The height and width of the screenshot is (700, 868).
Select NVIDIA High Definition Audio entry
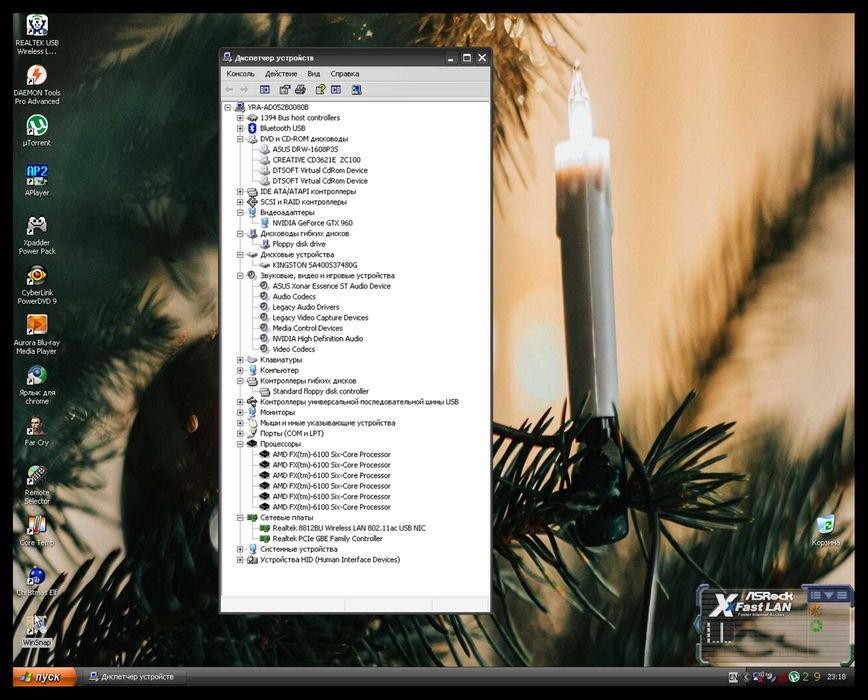coord(318,339)
